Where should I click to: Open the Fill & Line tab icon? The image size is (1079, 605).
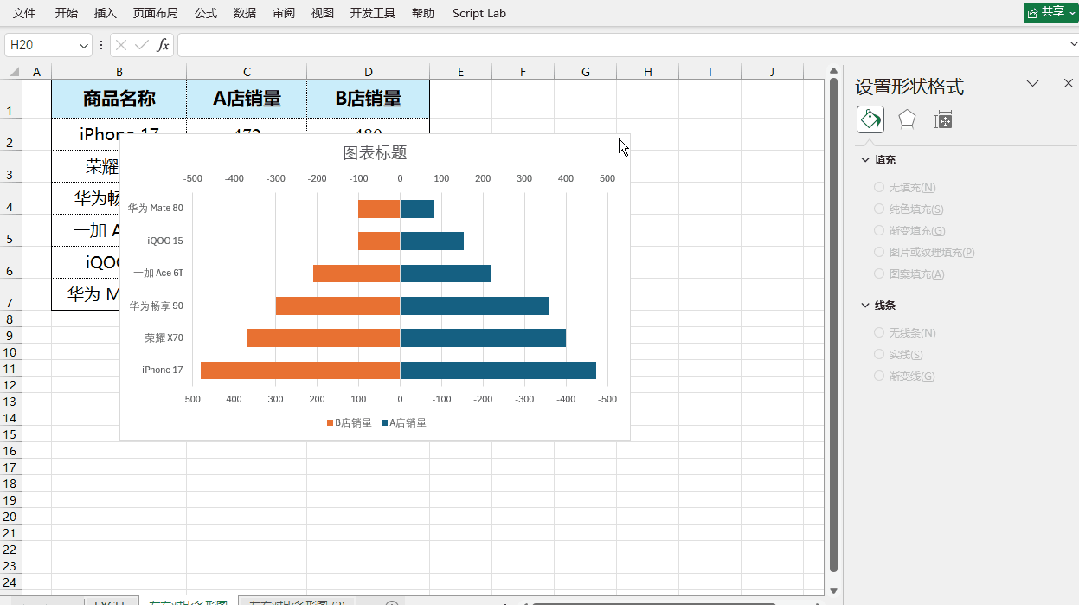point(870,120)
